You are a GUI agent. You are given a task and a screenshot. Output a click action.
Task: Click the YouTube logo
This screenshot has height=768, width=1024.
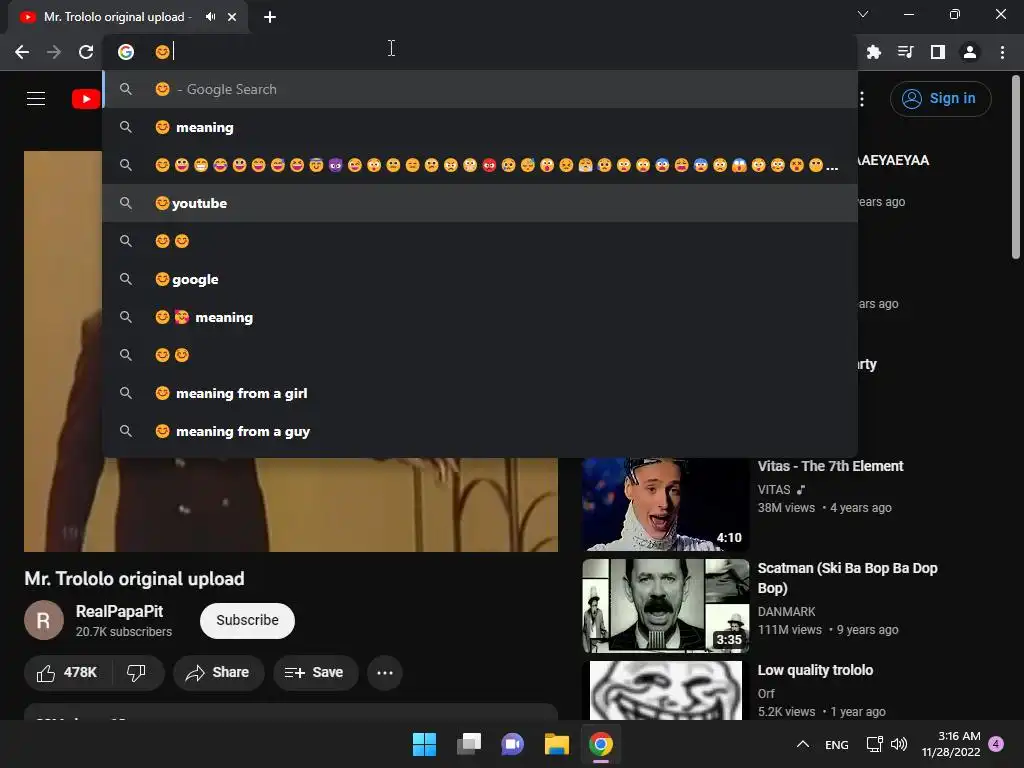(86, 99)
